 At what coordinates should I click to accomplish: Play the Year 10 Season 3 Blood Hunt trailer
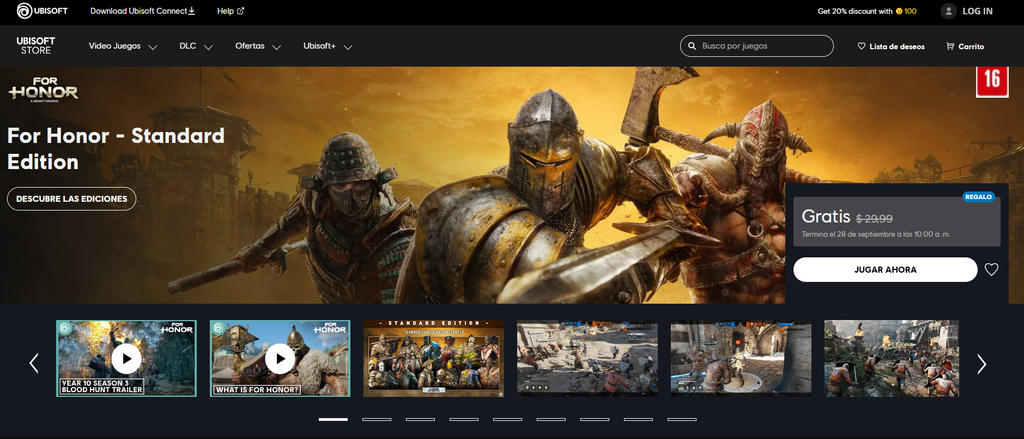(x=126, y=358)
